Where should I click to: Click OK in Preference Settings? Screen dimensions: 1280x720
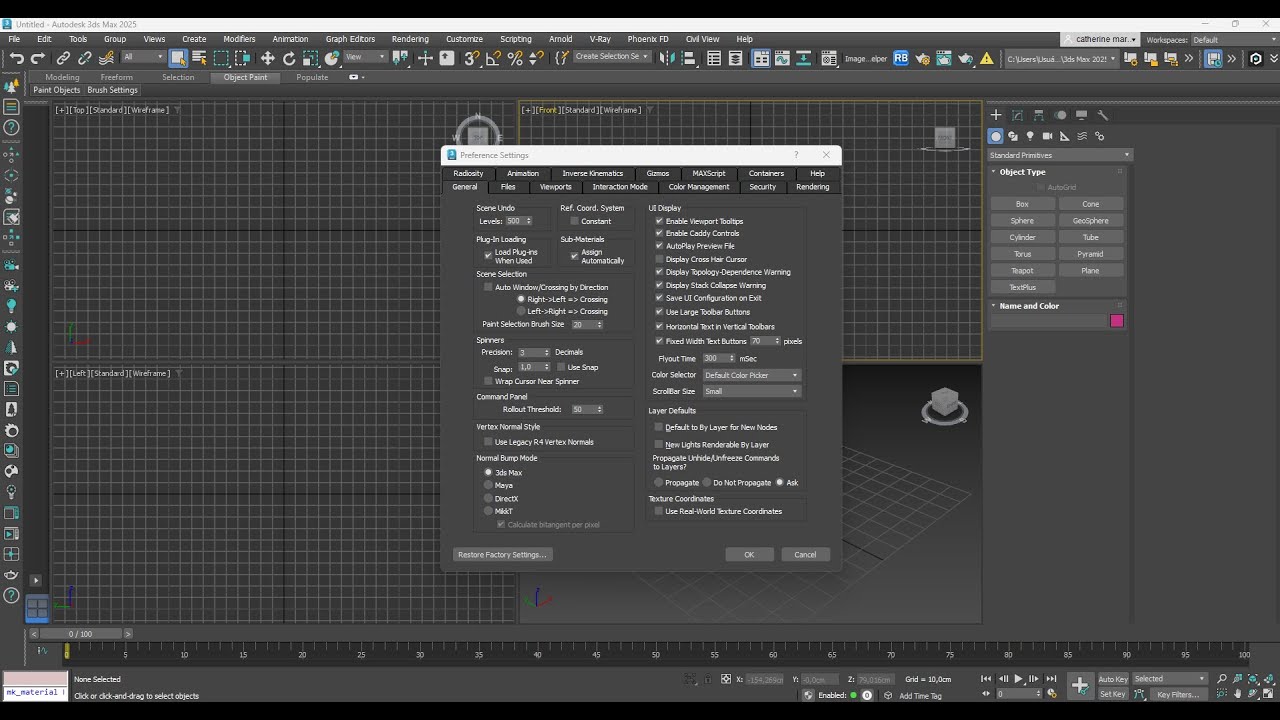point(749,554)
